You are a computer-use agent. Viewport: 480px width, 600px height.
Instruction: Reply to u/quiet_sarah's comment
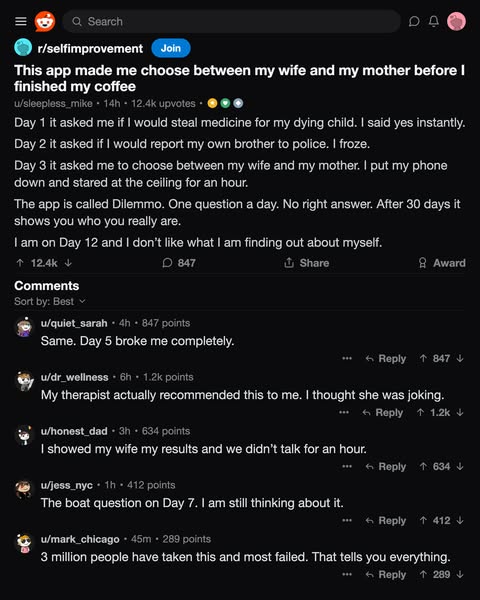click(x=385, y=359)
